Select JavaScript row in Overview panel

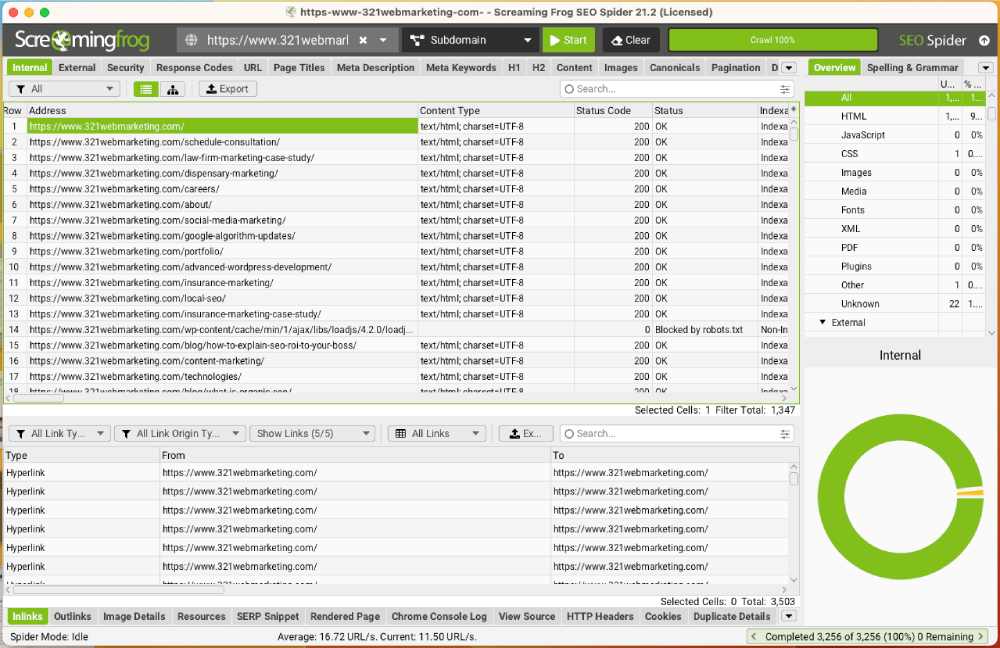click(x=895, y=135)
